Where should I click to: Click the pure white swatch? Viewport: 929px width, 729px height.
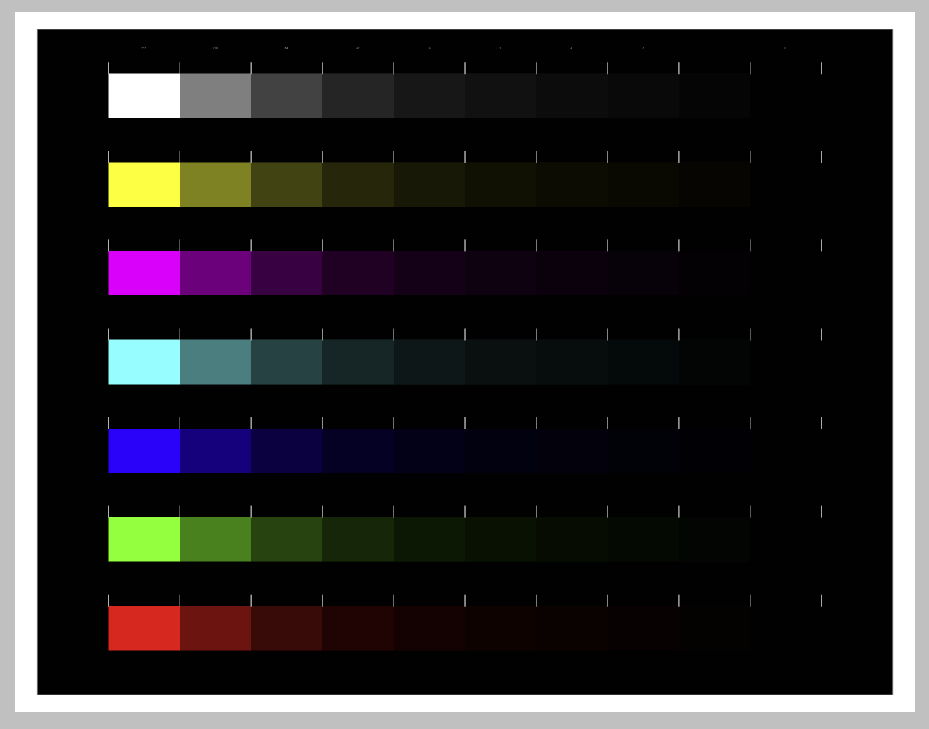coord(144,95)
